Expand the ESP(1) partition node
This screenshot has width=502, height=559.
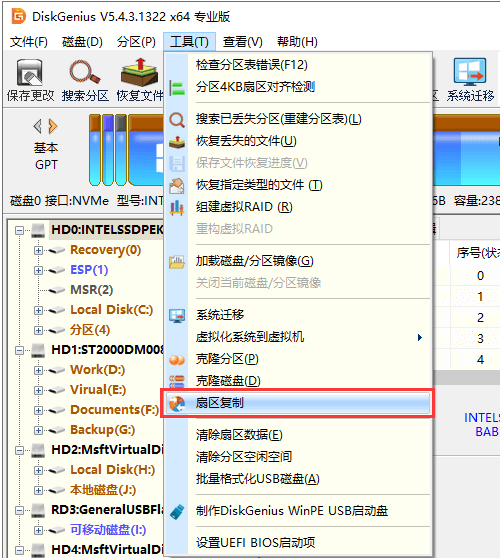pyautogui.click(x=38, y=270)
